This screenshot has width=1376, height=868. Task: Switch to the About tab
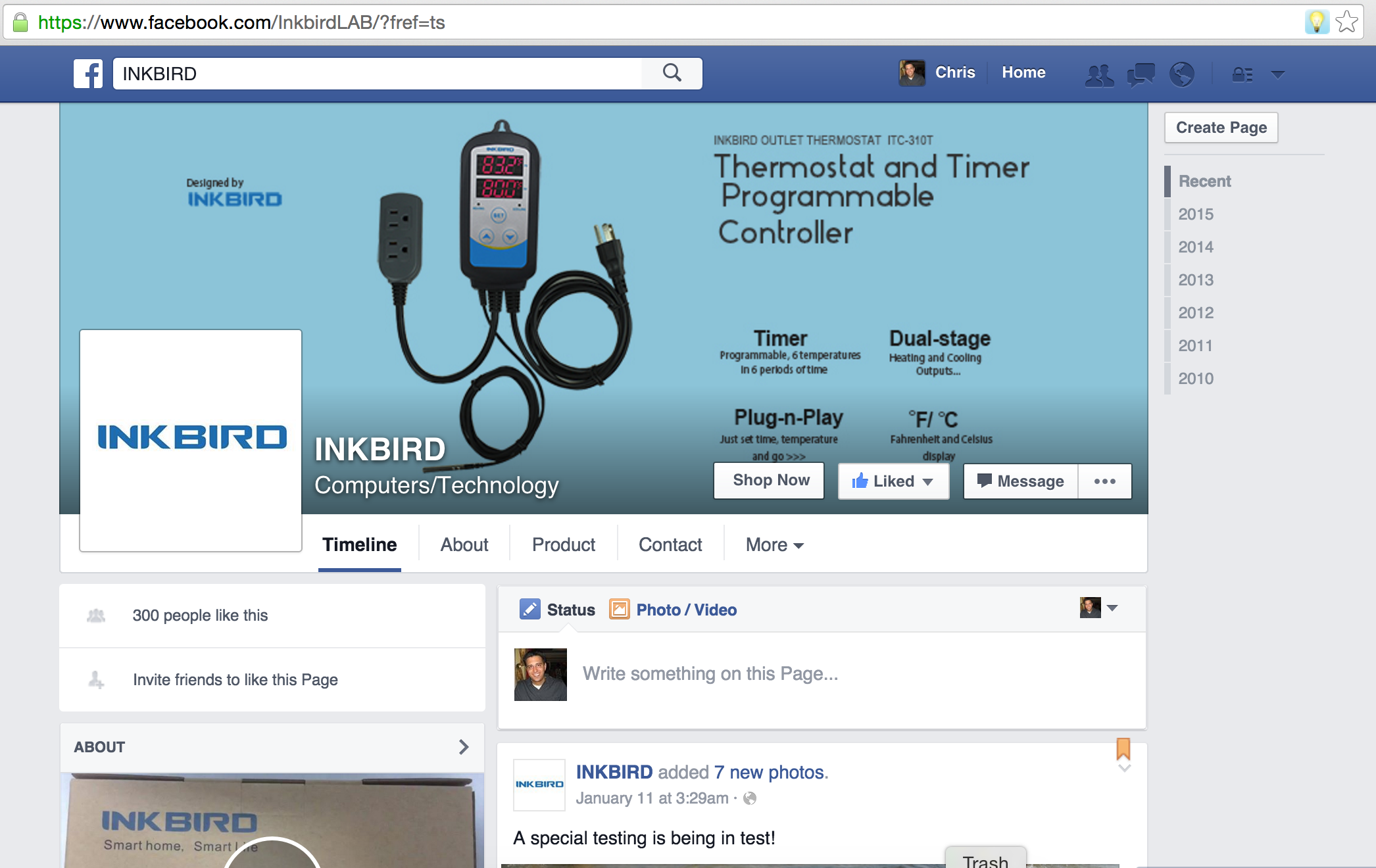[464, 544]
